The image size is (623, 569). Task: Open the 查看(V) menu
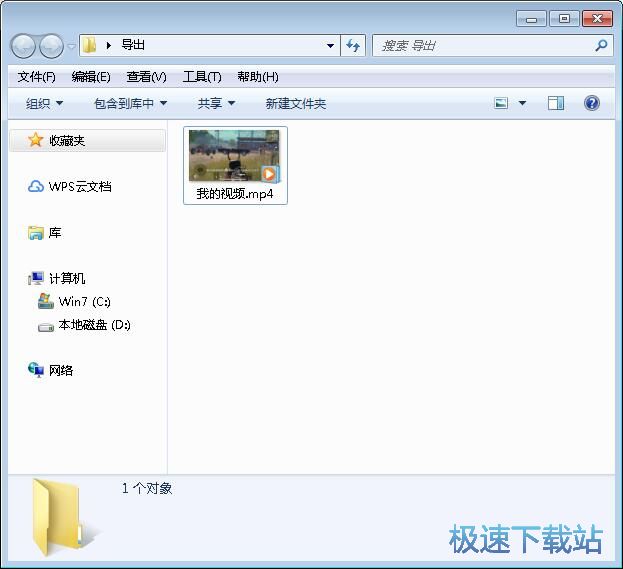[x=147, y=77]
